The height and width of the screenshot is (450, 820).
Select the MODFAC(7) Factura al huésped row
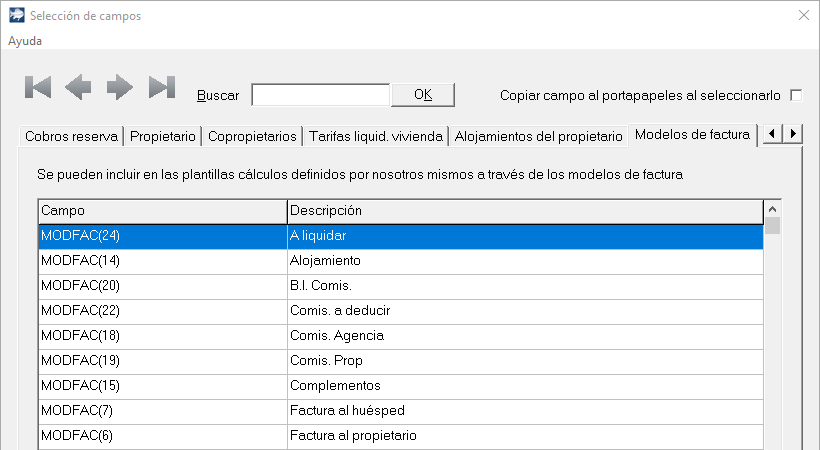400,411
